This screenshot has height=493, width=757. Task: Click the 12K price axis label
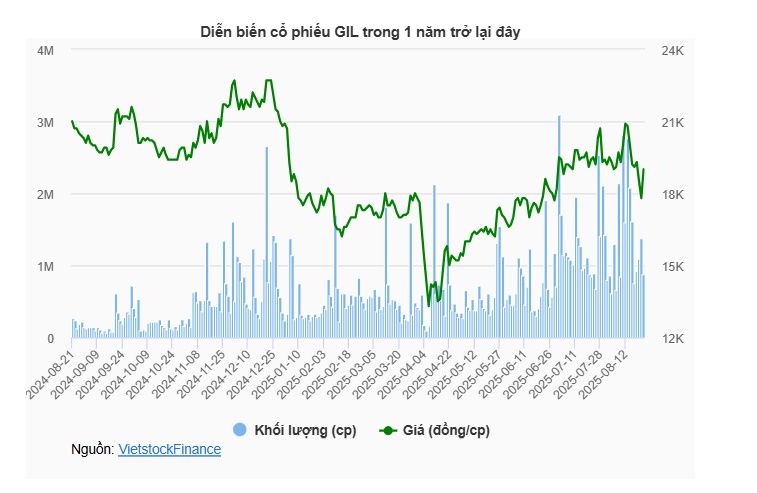(x=672, y=339)
